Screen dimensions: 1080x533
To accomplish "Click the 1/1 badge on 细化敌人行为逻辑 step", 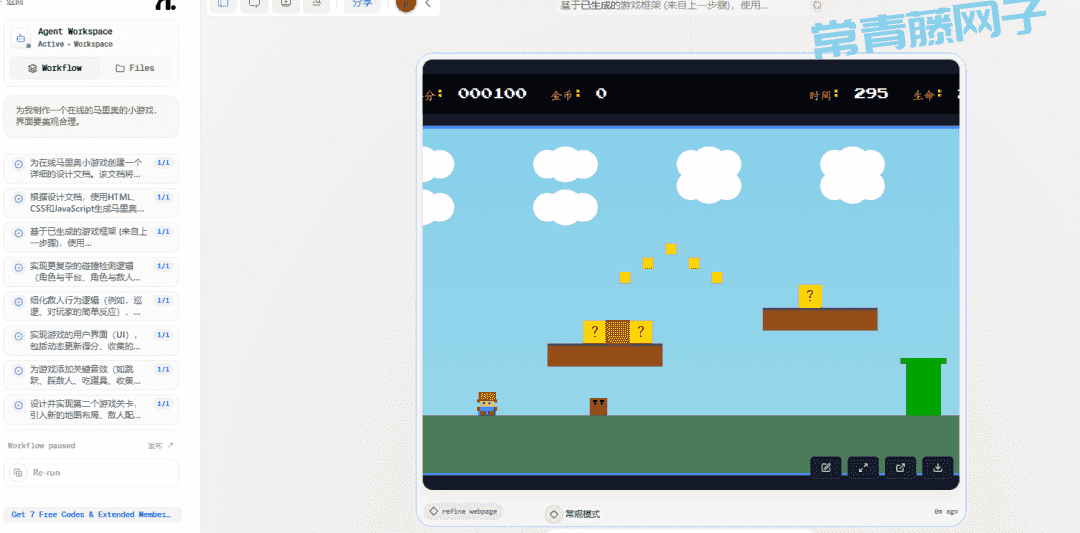I will tap(163, 300).
